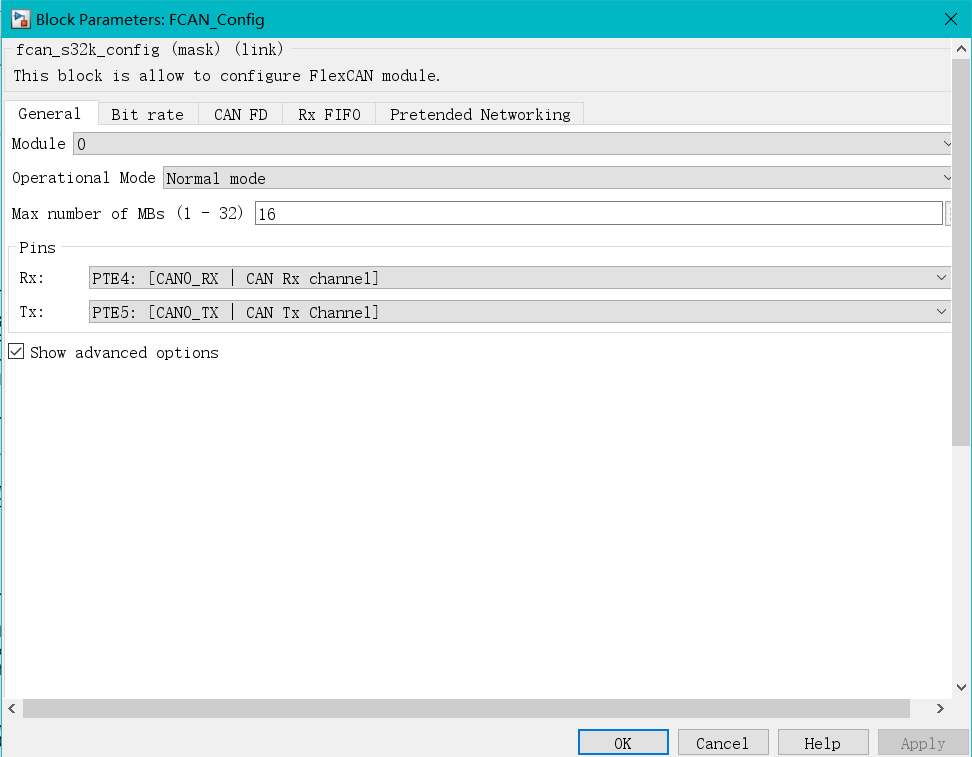This screenshot has width=972, height=757.
Task: Open Help for this block
Action: (823, 743)
